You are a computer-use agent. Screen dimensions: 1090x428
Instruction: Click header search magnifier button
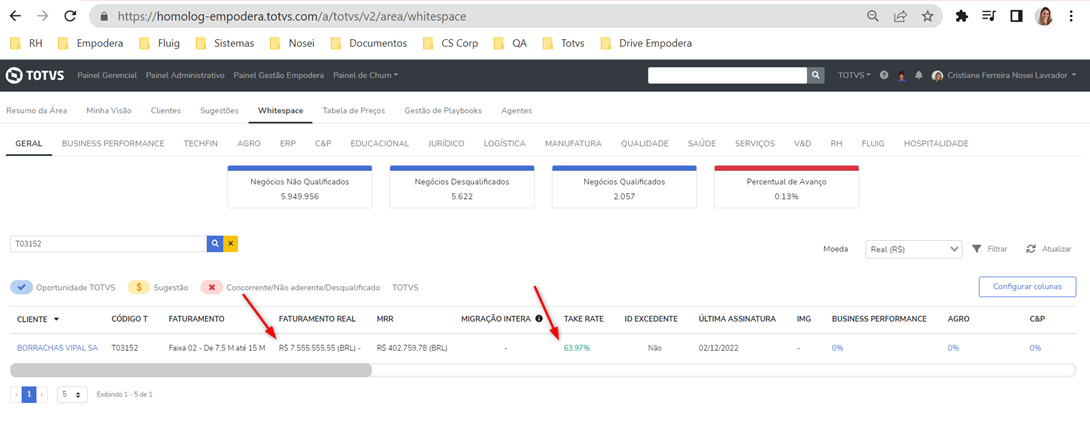tap(815, 75)
